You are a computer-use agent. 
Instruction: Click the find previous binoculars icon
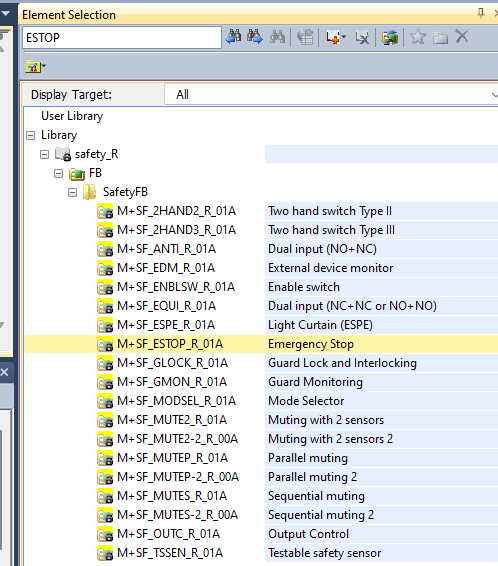[233, 37]
